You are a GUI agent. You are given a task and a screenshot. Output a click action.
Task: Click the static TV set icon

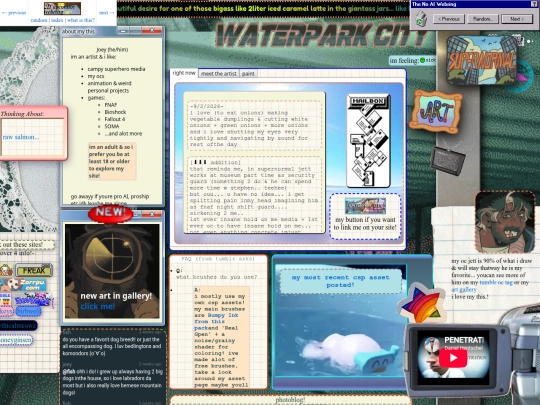click(447, 160)
